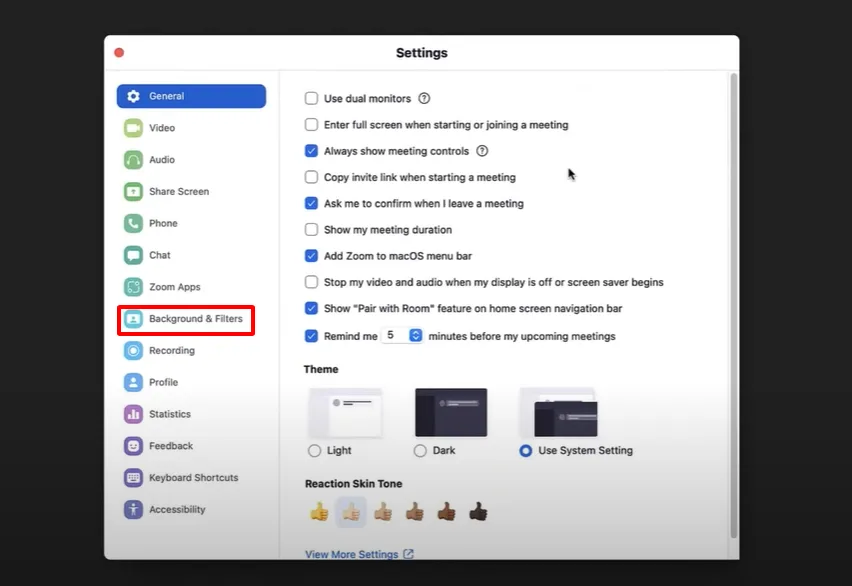852x586 pixels.
Task: Click the Statistics chart icon
Action: pyautogui.click(x=133, y=414)
